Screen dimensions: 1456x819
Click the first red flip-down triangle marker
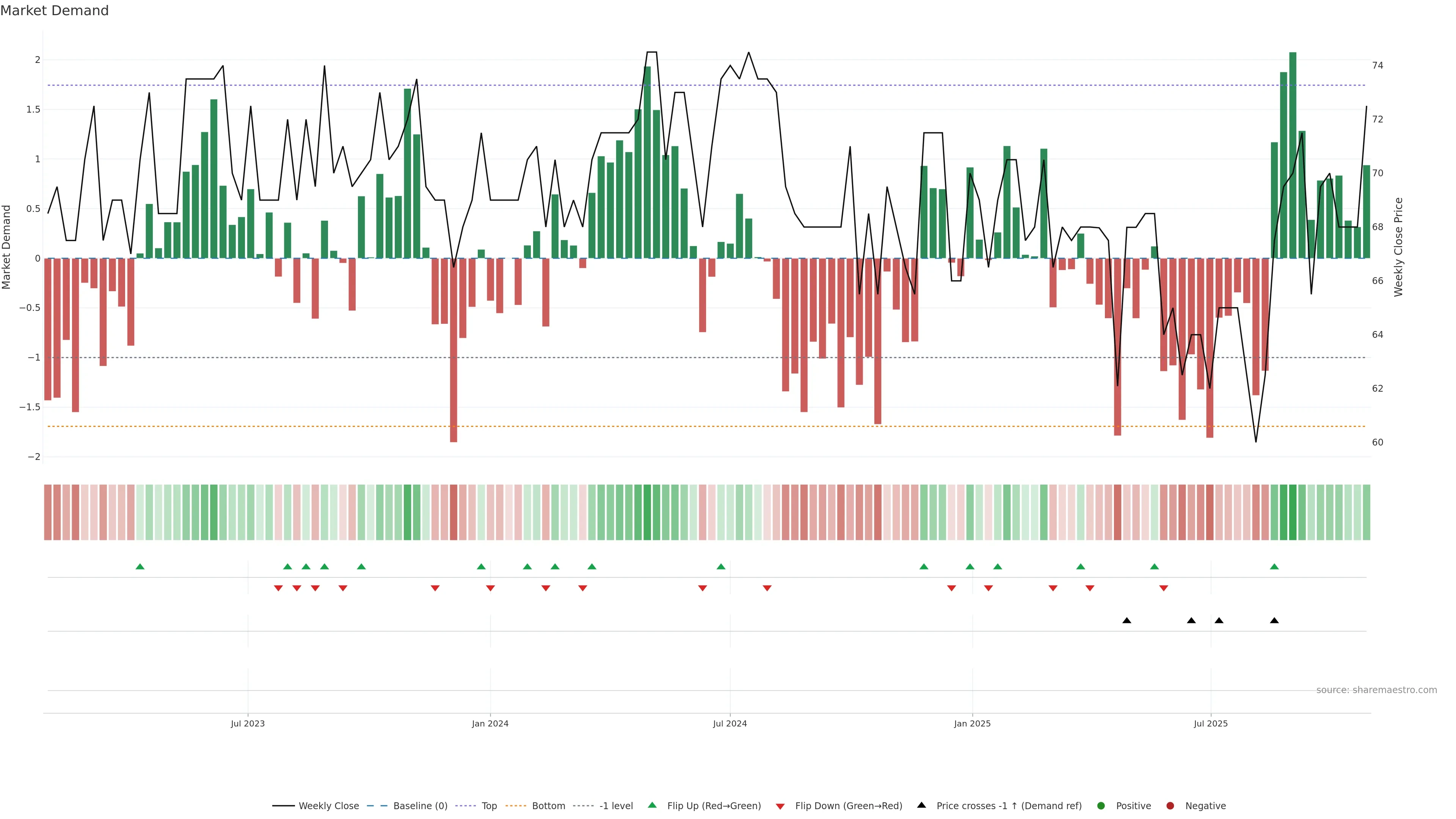[278, 588]
